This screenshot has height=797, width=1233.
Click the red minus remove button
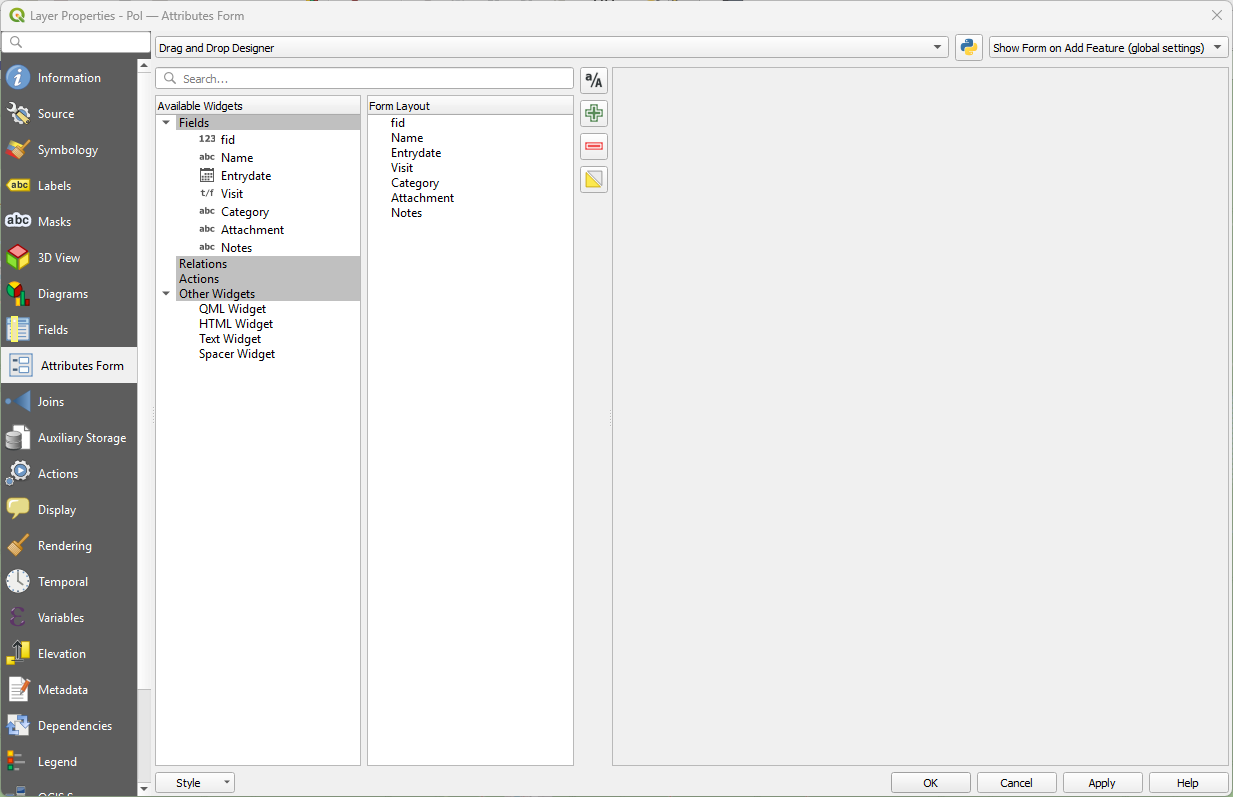594,147
